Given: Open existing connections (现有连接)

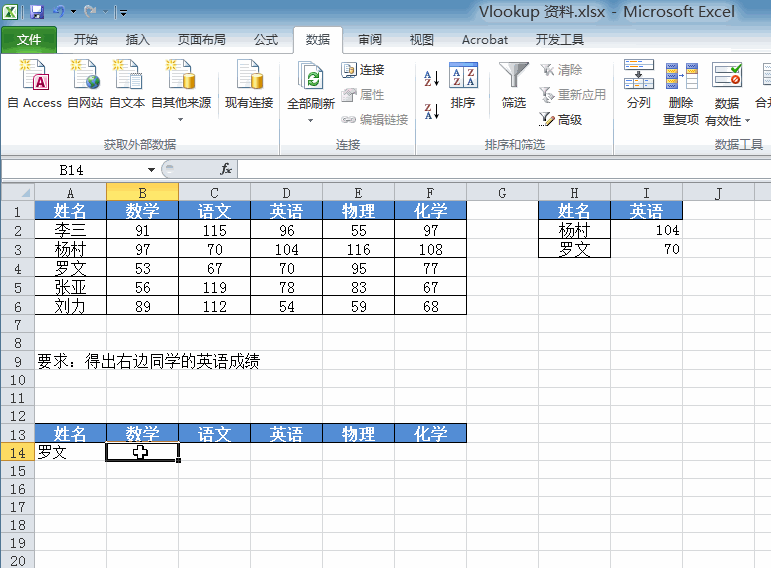Looking at the screenshot, I should pos(249,84).
